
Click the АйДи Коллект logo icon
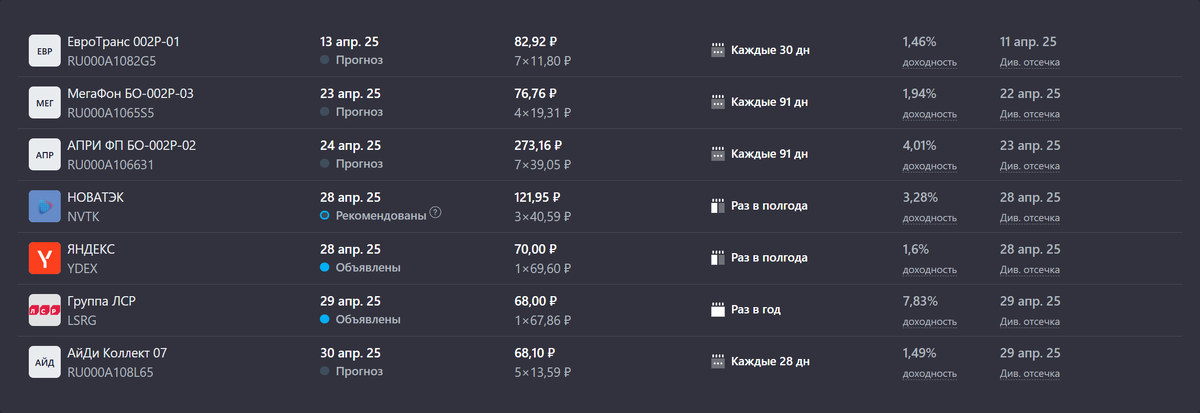45,363
